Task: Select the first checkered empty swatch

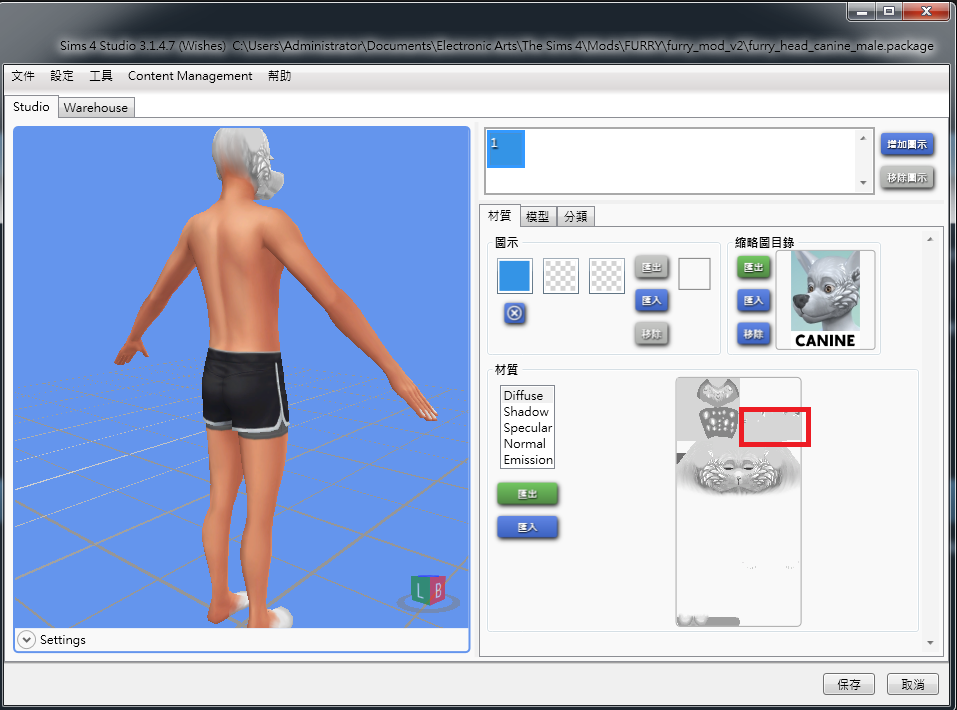Action: pos(560,275)
